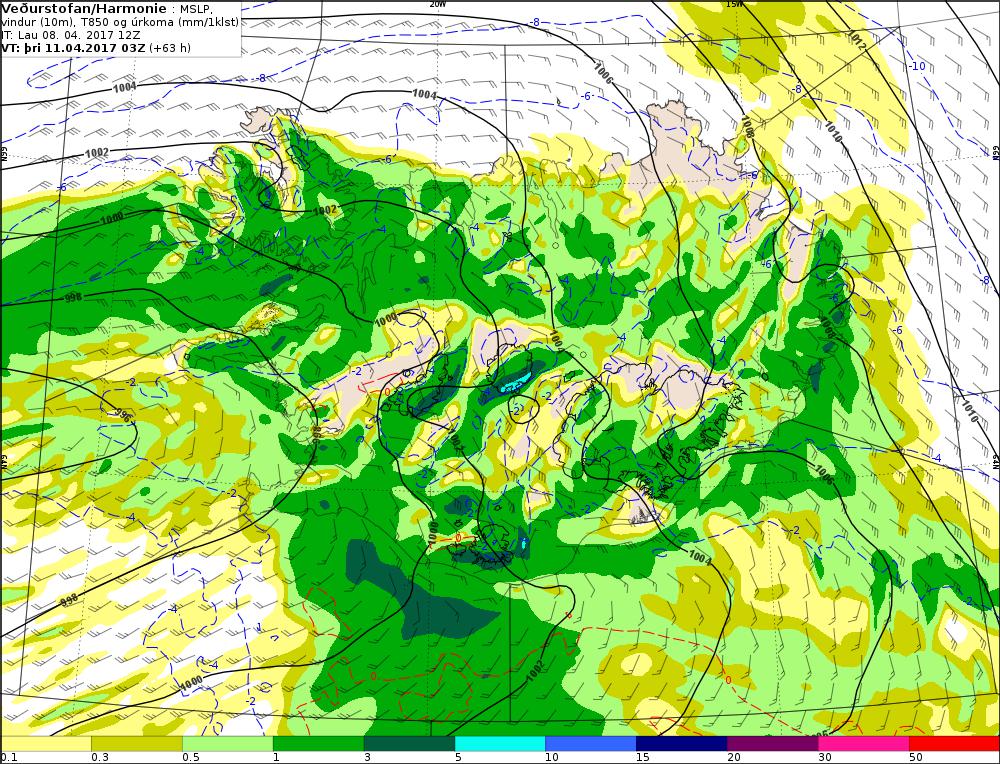Select the dark green 3–5 legend swatch

pos(409,744)
